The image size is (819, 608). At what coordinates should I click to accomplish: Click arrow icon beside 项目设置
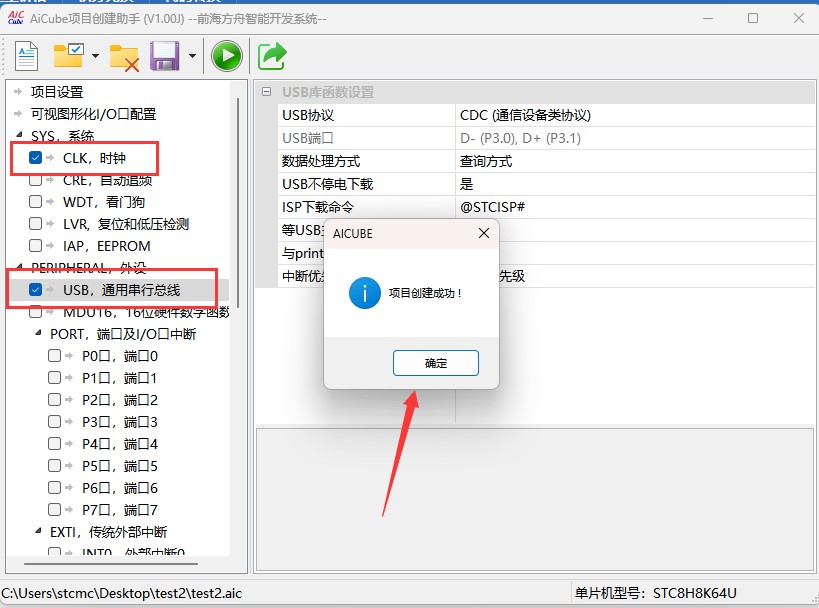(18, 91)
